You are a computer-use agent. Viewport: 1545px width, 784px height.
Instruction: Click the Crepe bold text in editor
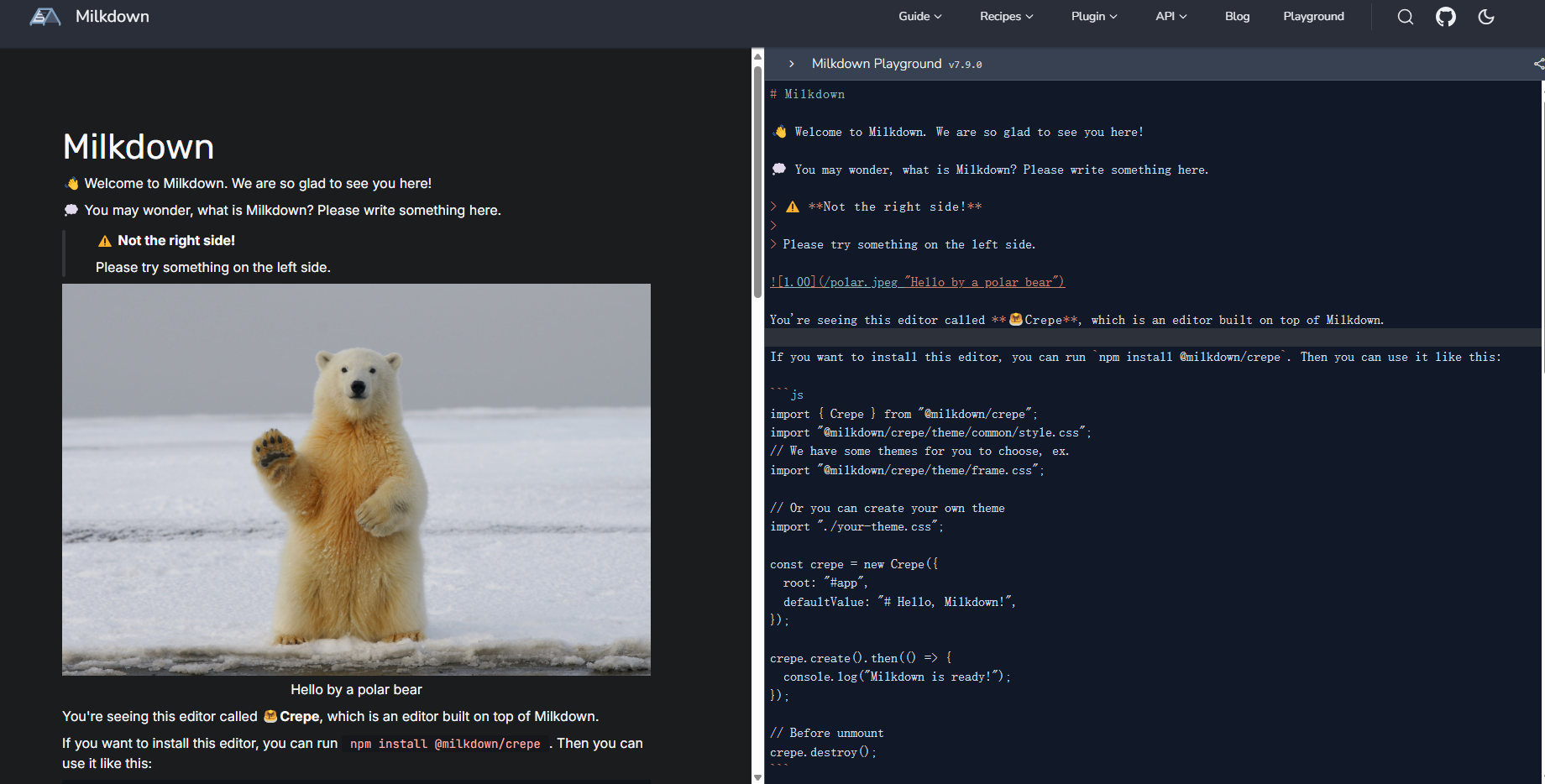300,716
